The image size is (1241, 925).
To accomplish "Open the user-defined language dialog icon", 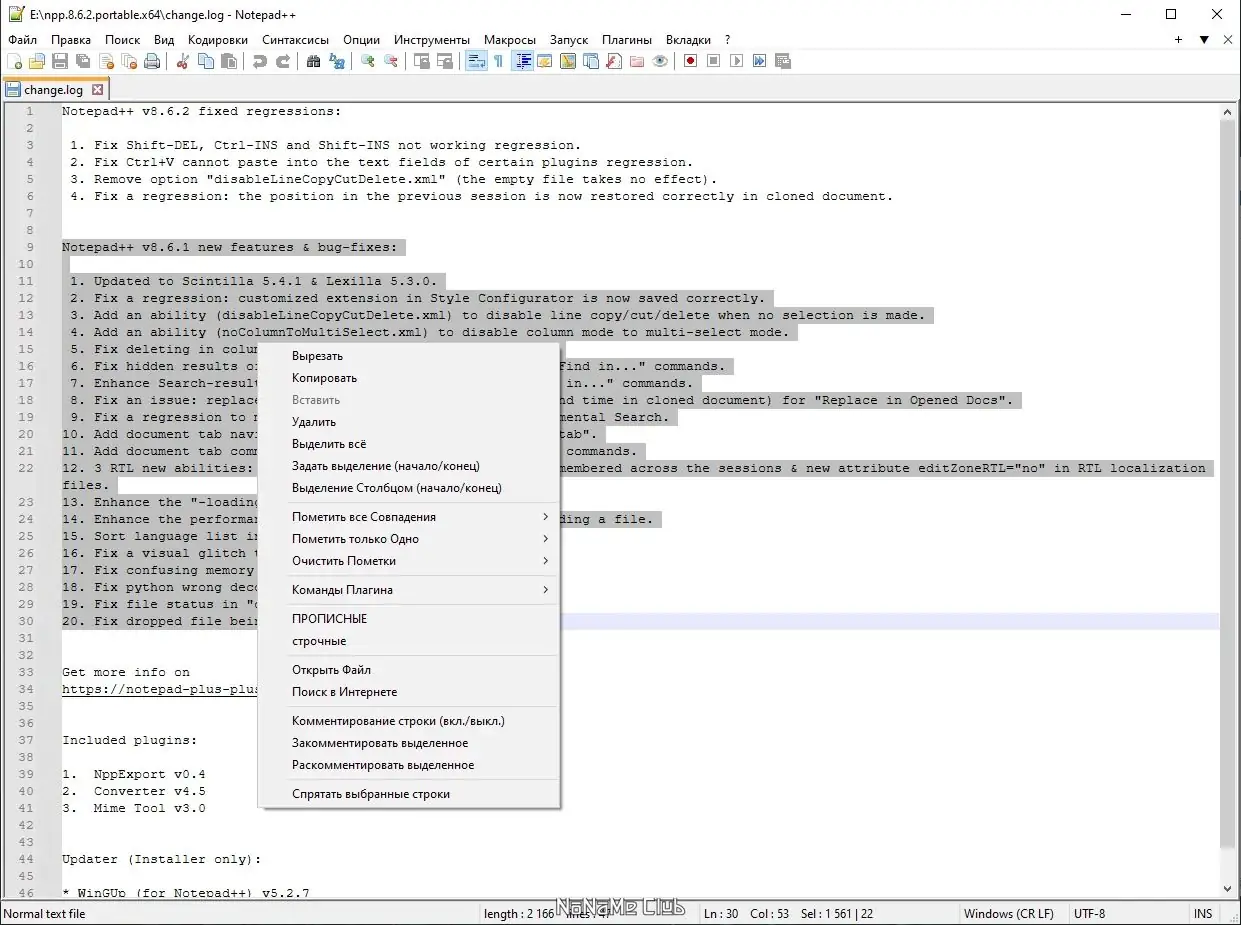I will [x=545, y=61].
